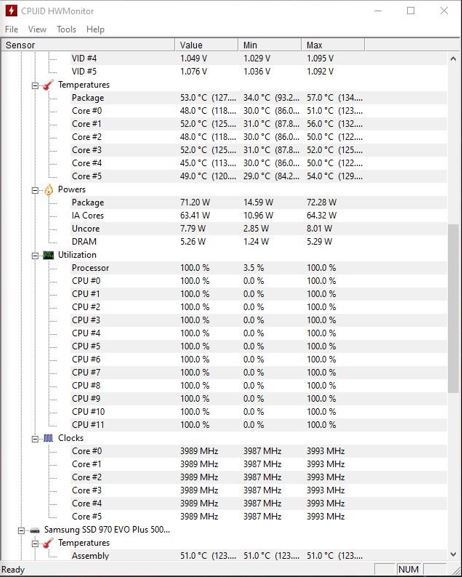Click the Utilization chip icon
This screenshot has height=577, width=462.
[x=48, y=255]
